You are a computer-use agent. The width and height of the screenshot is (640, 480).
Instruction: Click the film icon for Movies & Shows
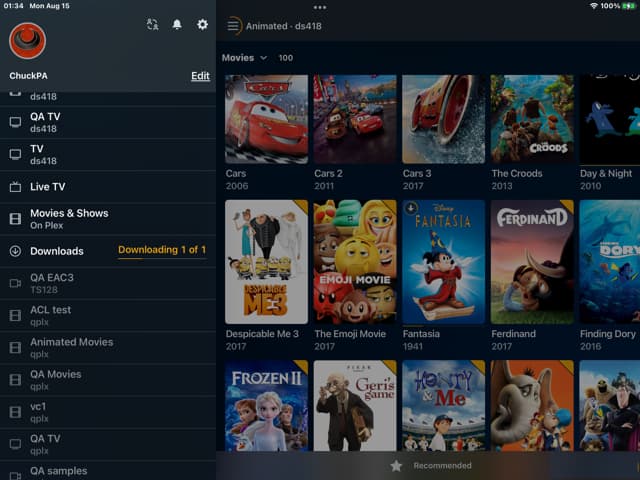(x=15, y=219)
